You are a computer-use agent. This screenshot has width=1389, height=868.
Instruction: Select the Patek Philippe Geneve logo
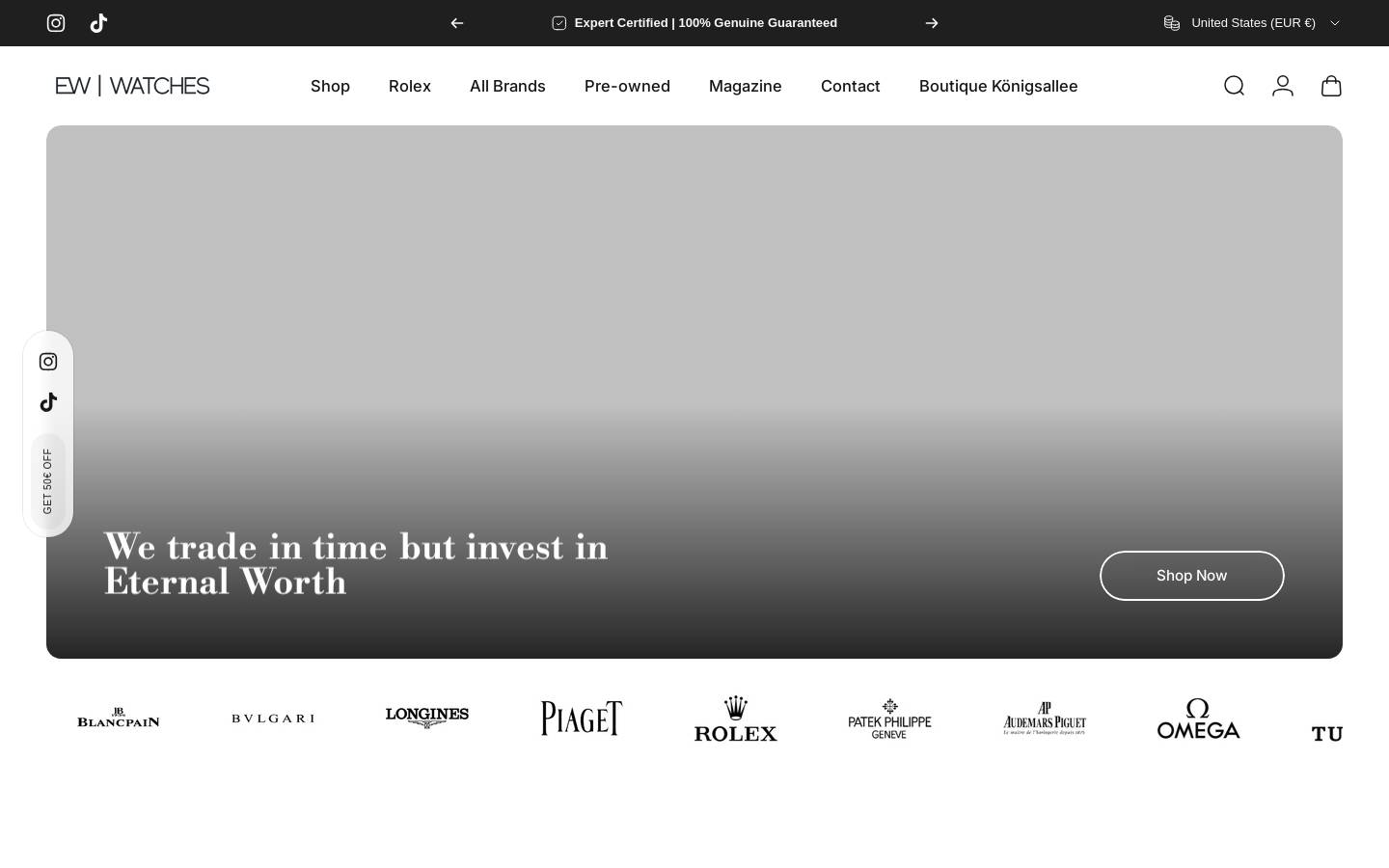[x=890, y=719]
